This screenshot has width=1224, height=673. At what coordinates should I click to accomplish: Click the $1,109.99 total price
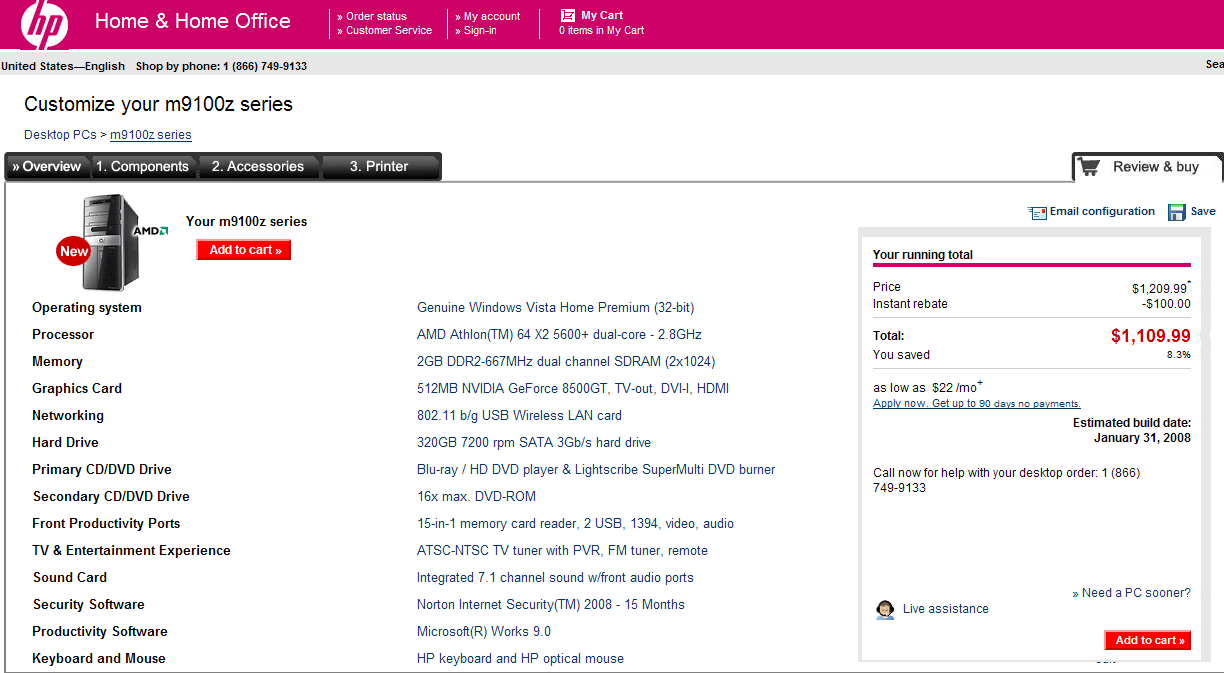pos(1151,336)
